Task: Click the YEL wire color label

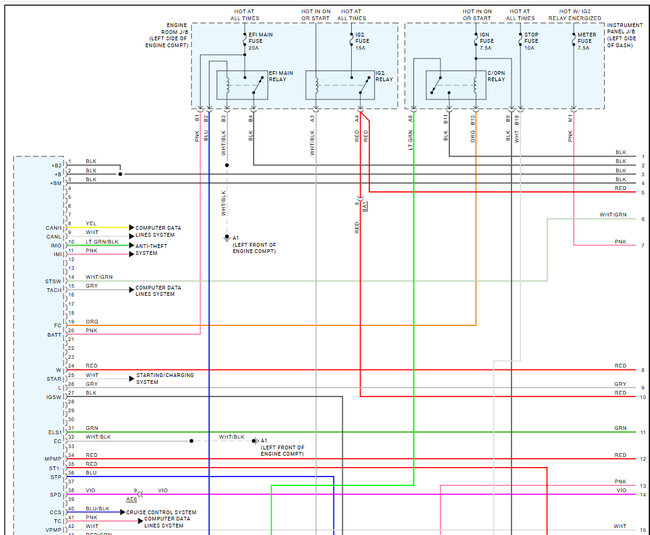Action: point(91,223)
